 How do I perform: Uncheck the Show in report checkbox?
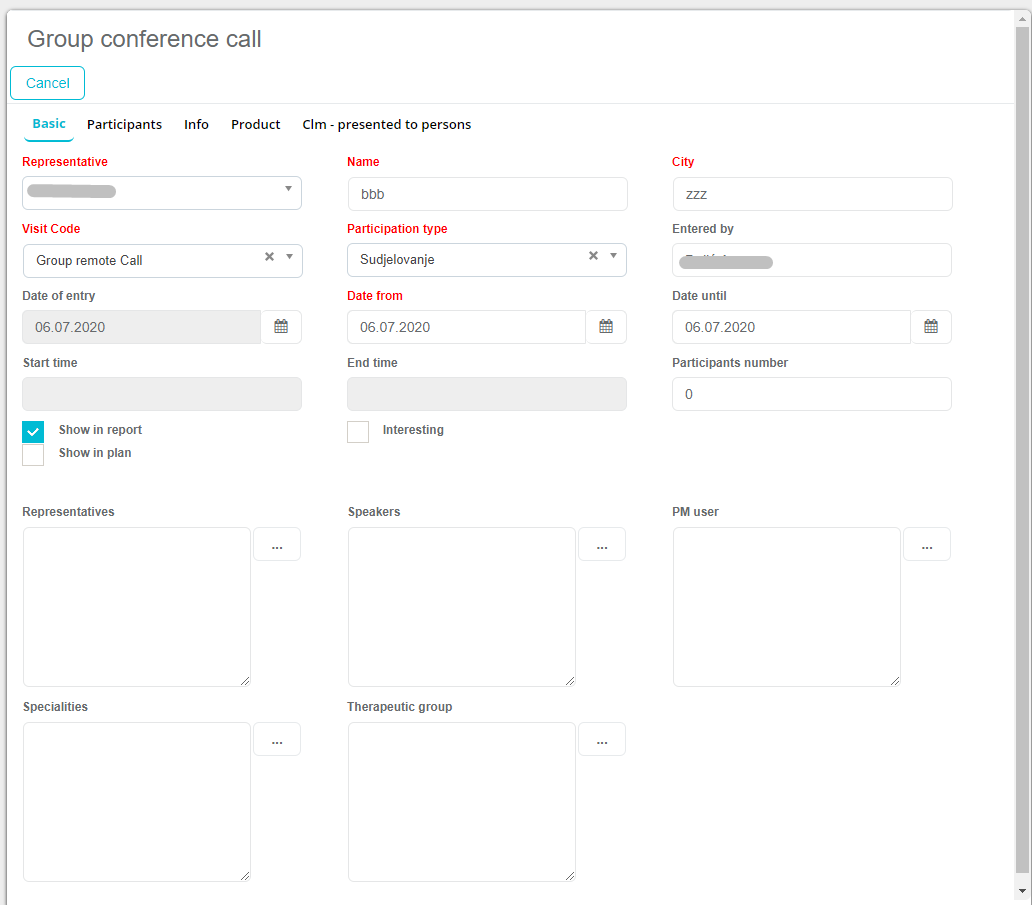click(33, 431)
